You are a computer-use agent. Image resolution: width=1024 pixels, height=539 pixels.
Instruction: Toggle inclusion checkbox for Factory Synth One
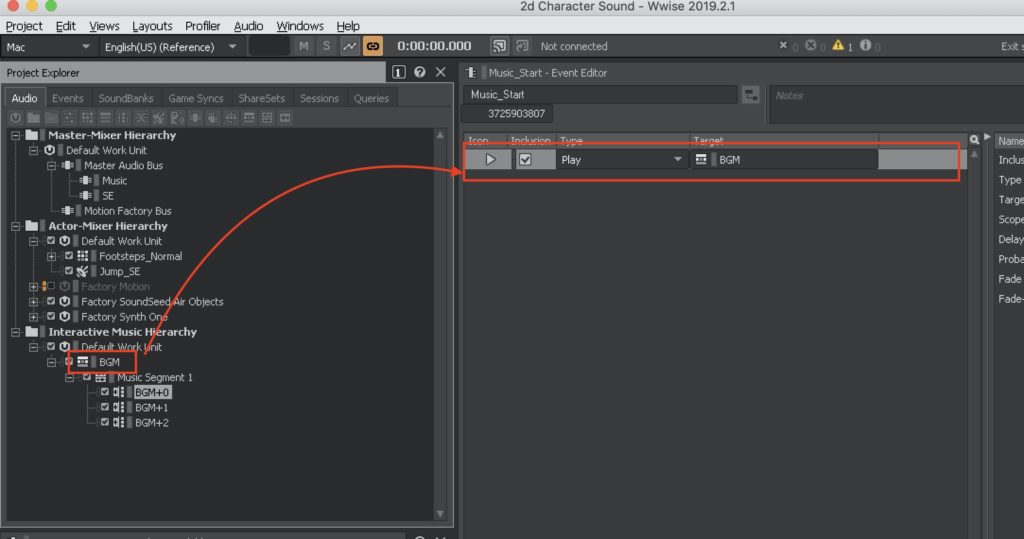point(50,316)
